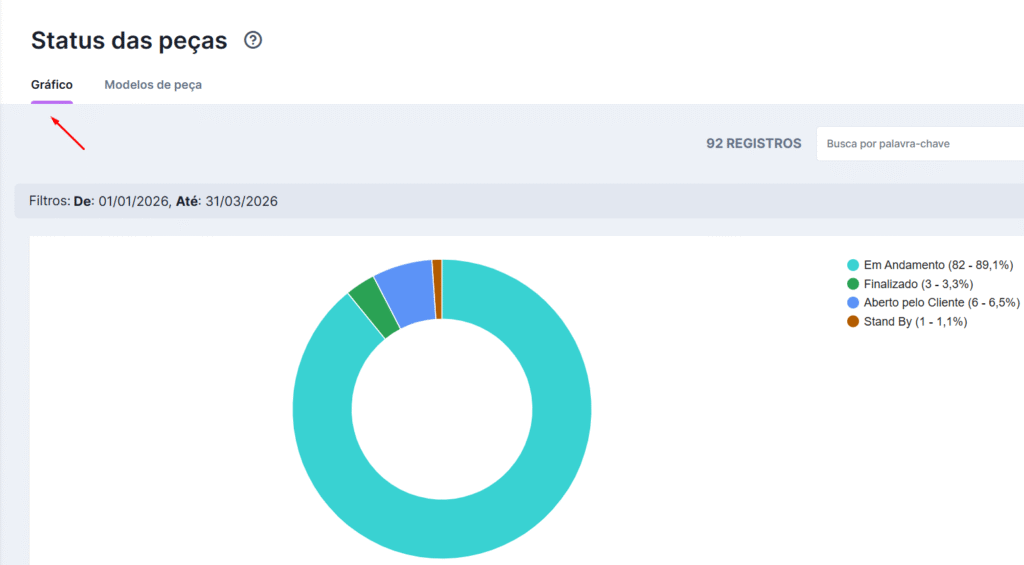Click the thin brown Stand By slice
Screen dimensions: 1024x565
click(x=437, y=275)
